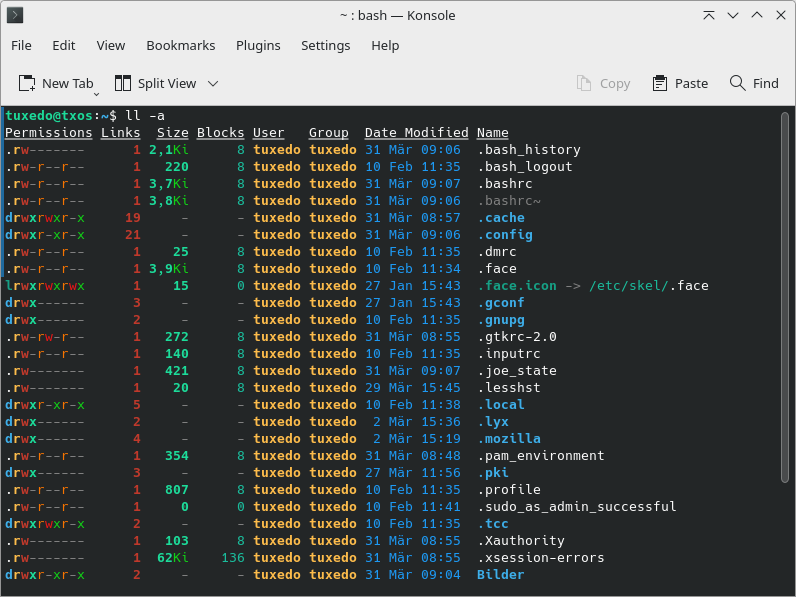
Task: Click the Keep Above Others title bar icon
Action: click(709, 15)
